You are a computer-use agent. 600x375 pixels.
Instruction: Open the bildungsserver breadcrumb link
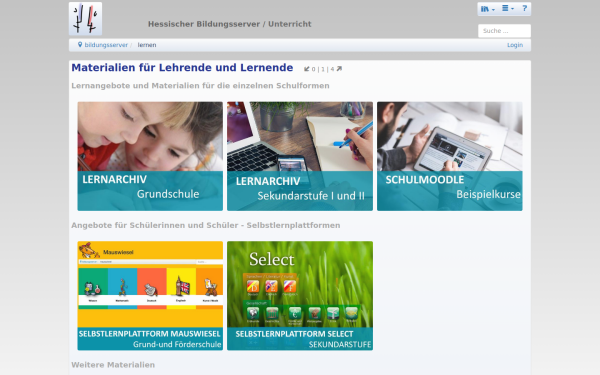point(106,45)
